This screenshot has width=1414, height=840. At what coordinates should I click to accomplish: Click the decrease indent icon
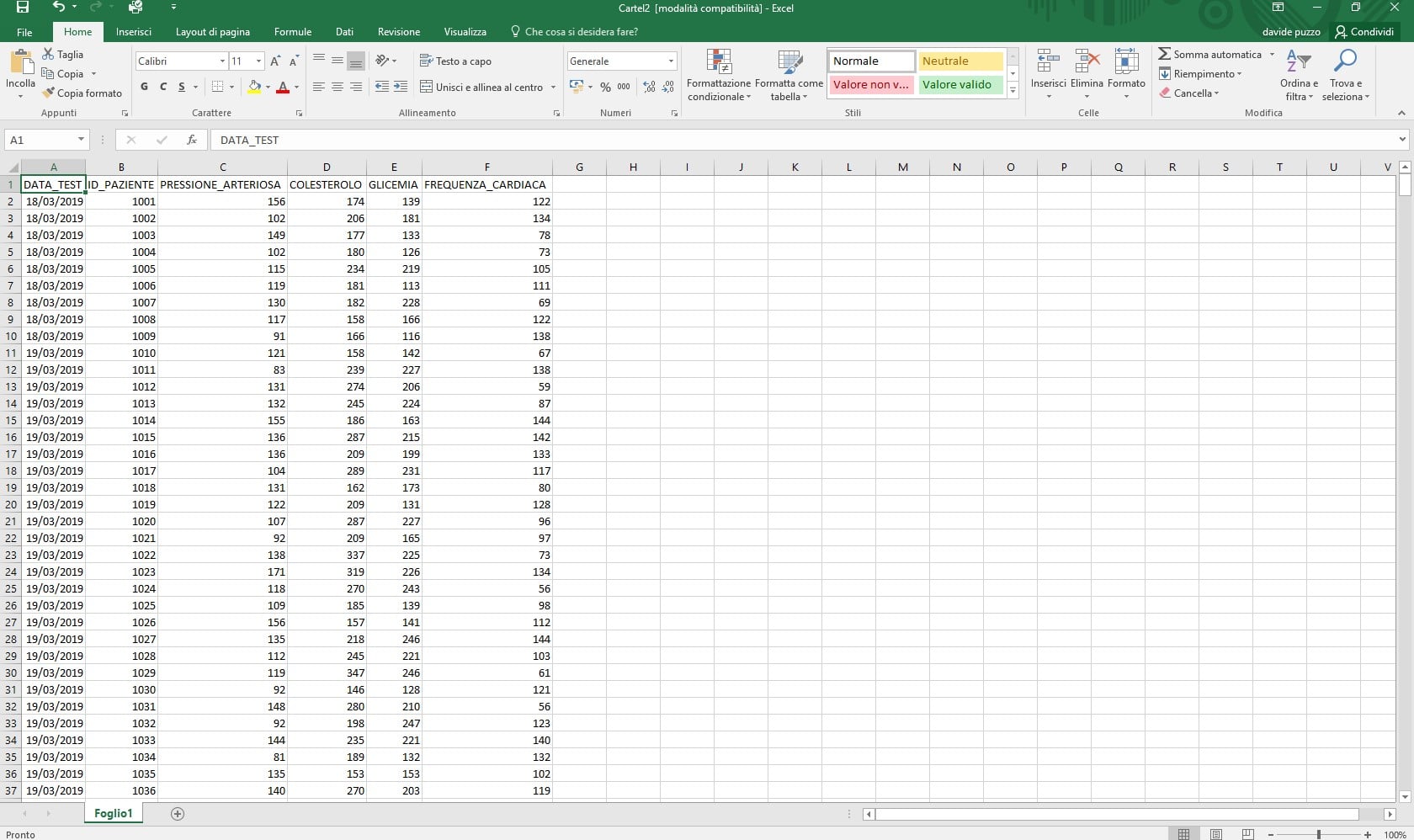[382, 87]
